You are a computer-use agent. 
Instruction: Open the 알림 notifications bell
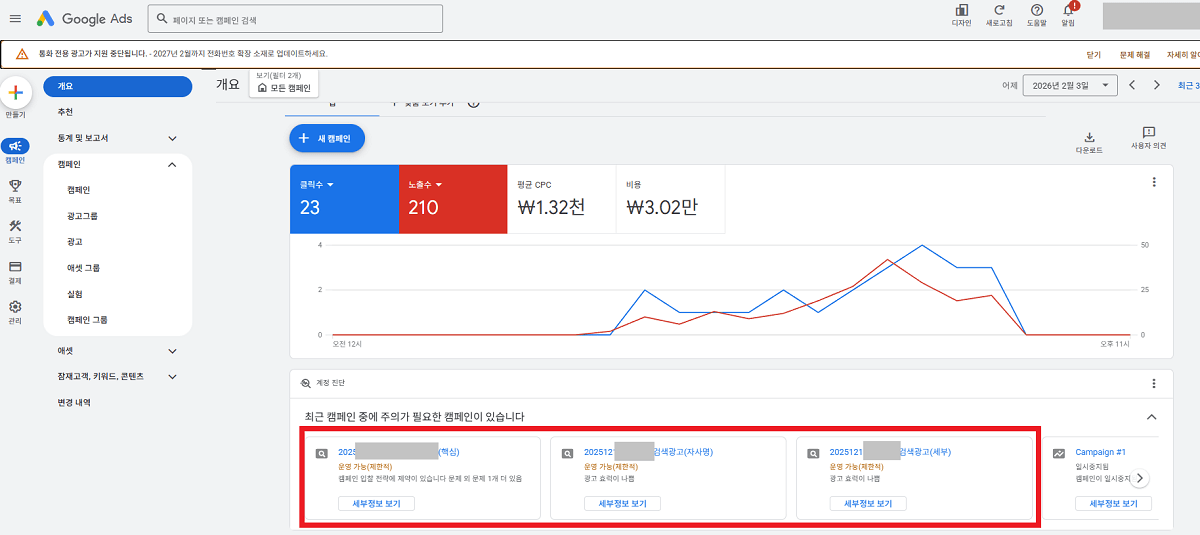point(1068,10)
